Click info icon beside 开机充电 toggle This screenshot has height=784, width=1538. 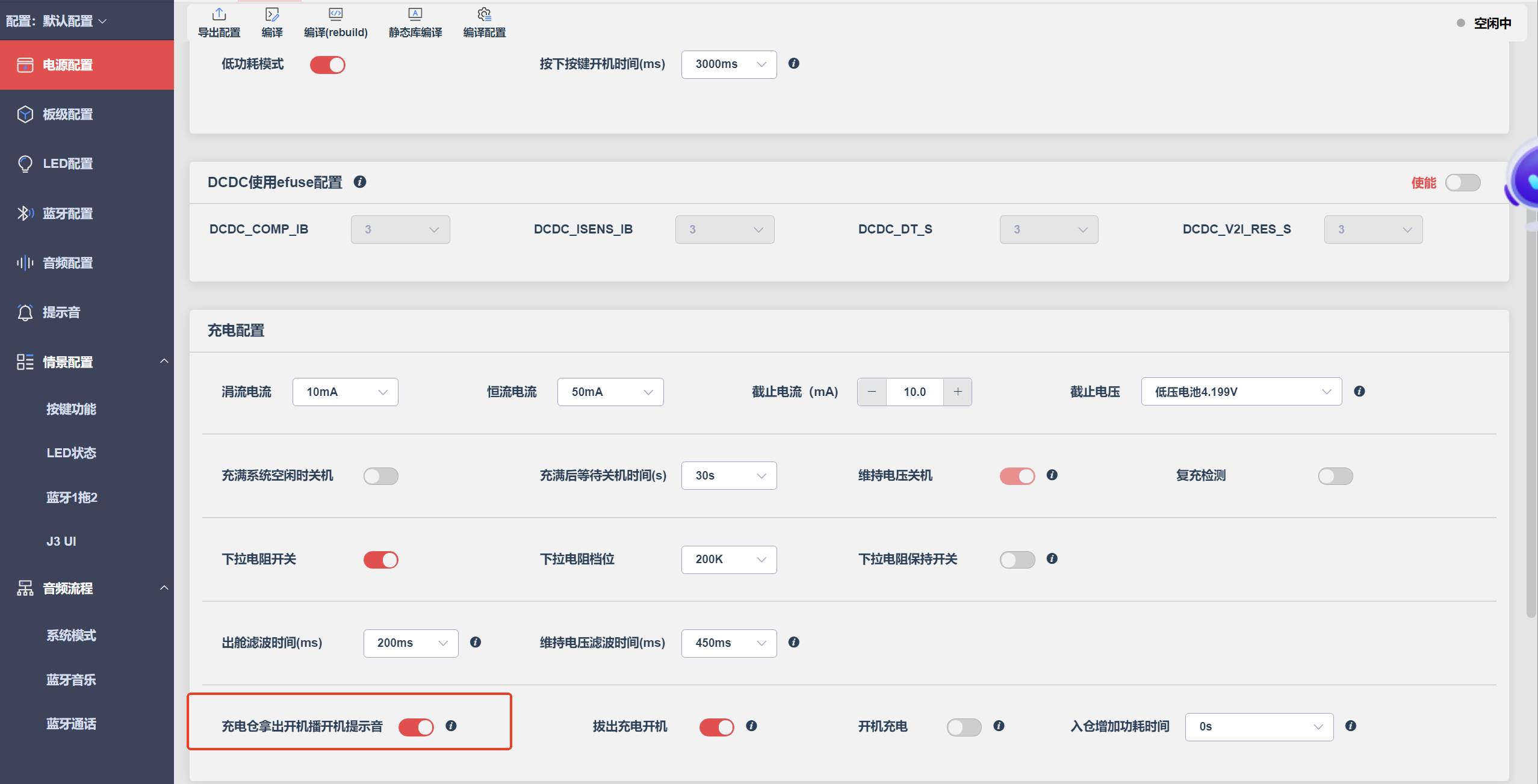[x=999, y=726]
